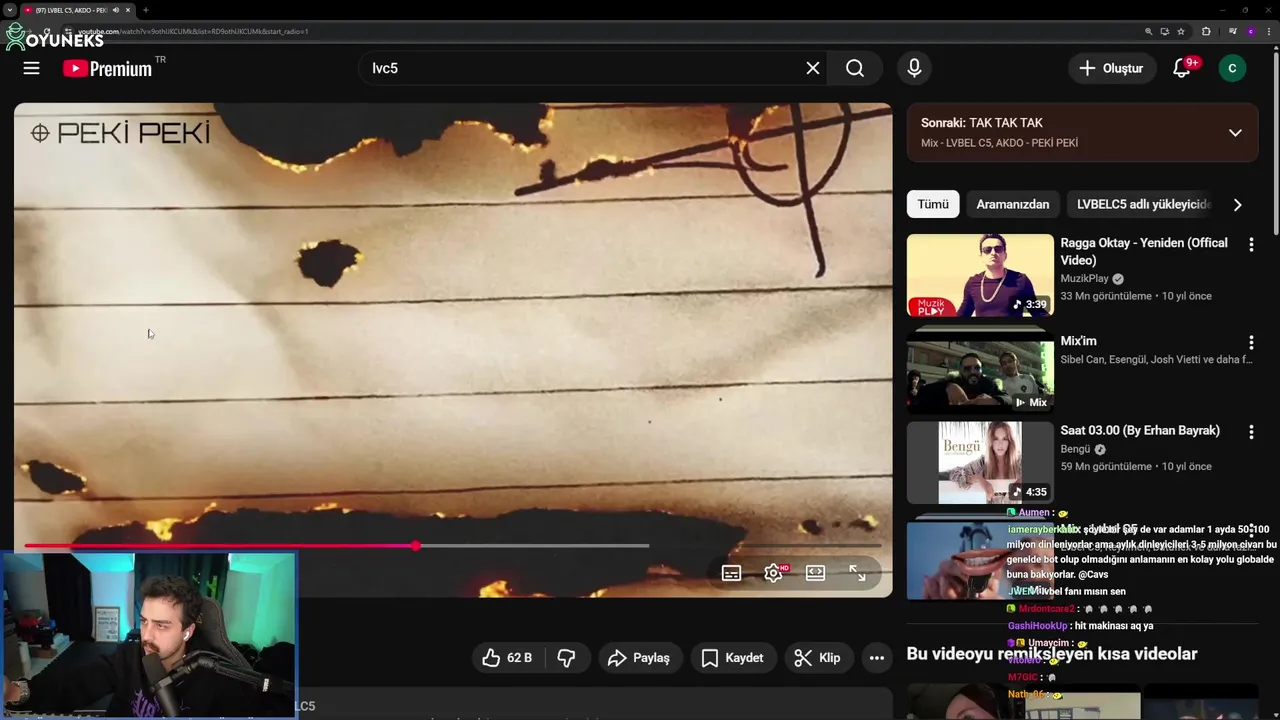Go to YouTube Premium home logo
Screen dimensions: 1280x720
(108, 68)
